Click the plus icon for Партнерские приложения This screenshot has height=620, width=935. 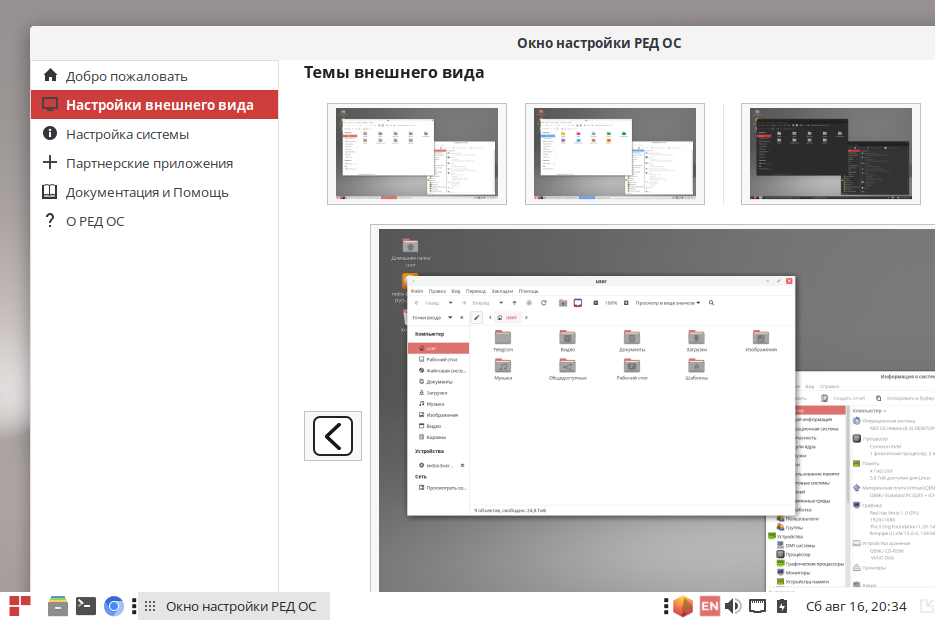click(50, 163)
